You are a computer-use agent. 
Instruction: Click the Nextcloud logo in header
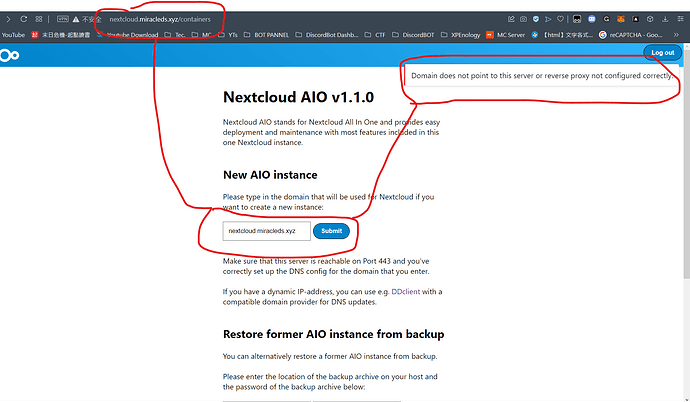pos(9,56)
